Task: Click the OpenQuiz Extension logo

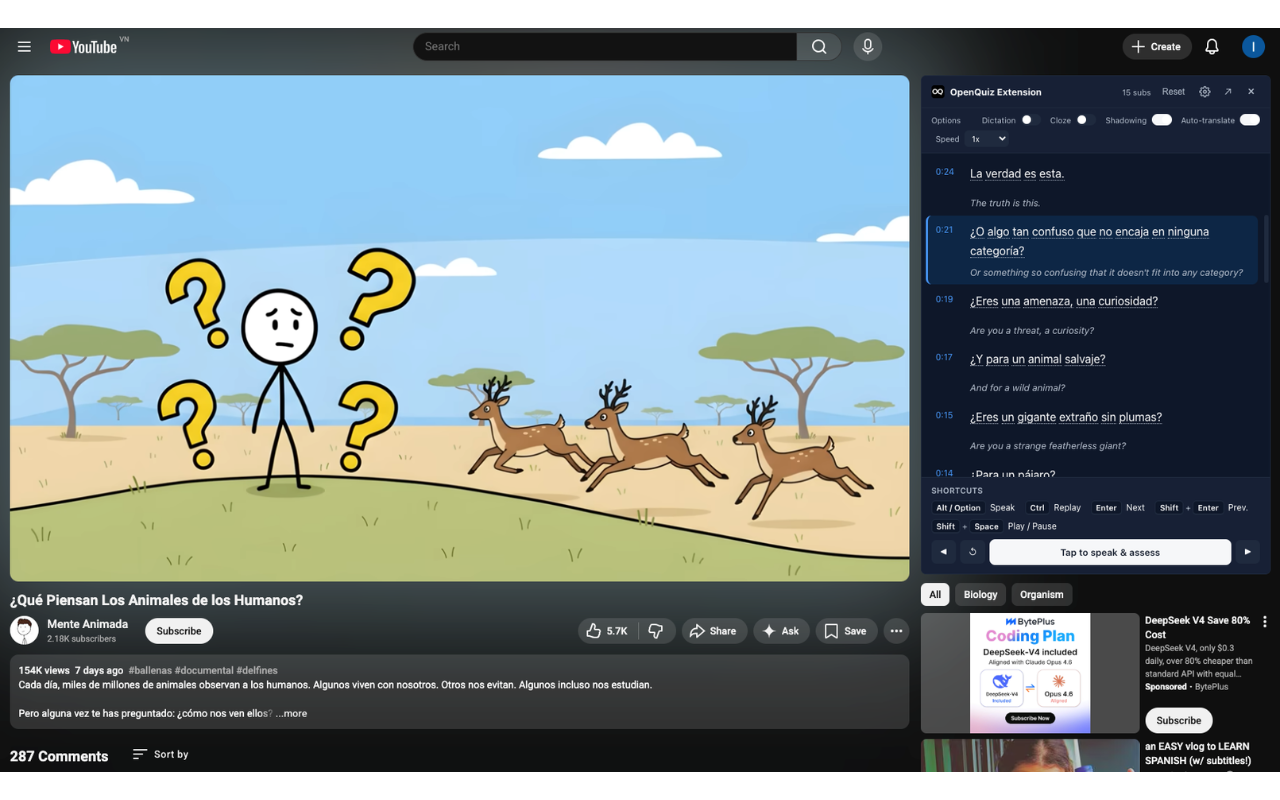Action: [x=937, y=92]
